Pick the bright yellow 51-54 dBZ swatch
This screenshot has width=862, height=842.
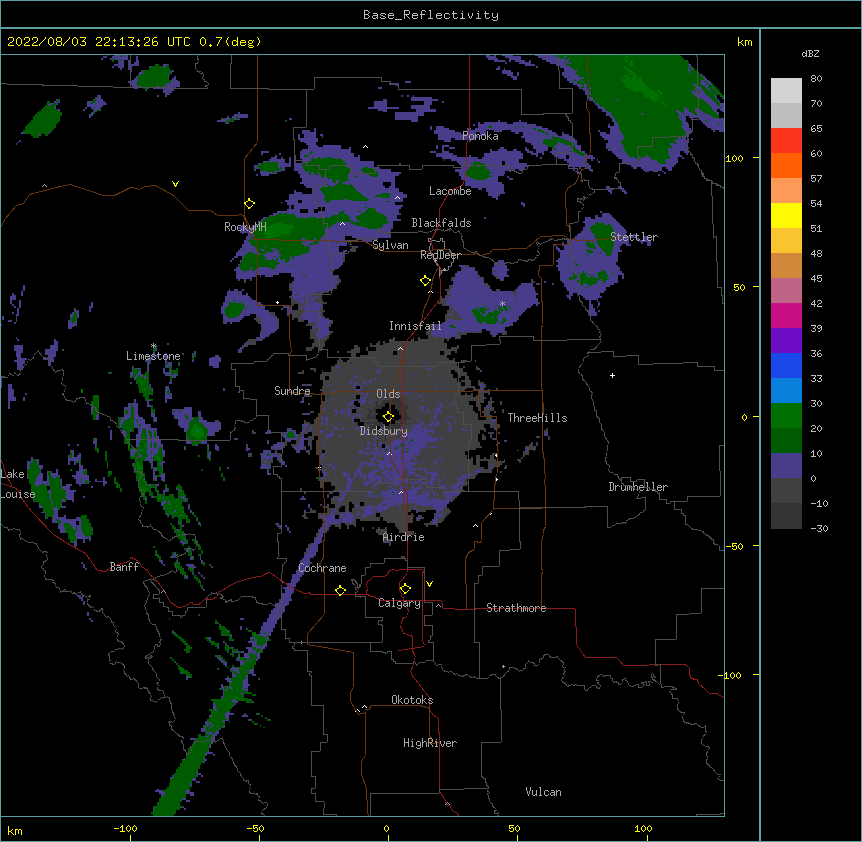coord(786,215)
